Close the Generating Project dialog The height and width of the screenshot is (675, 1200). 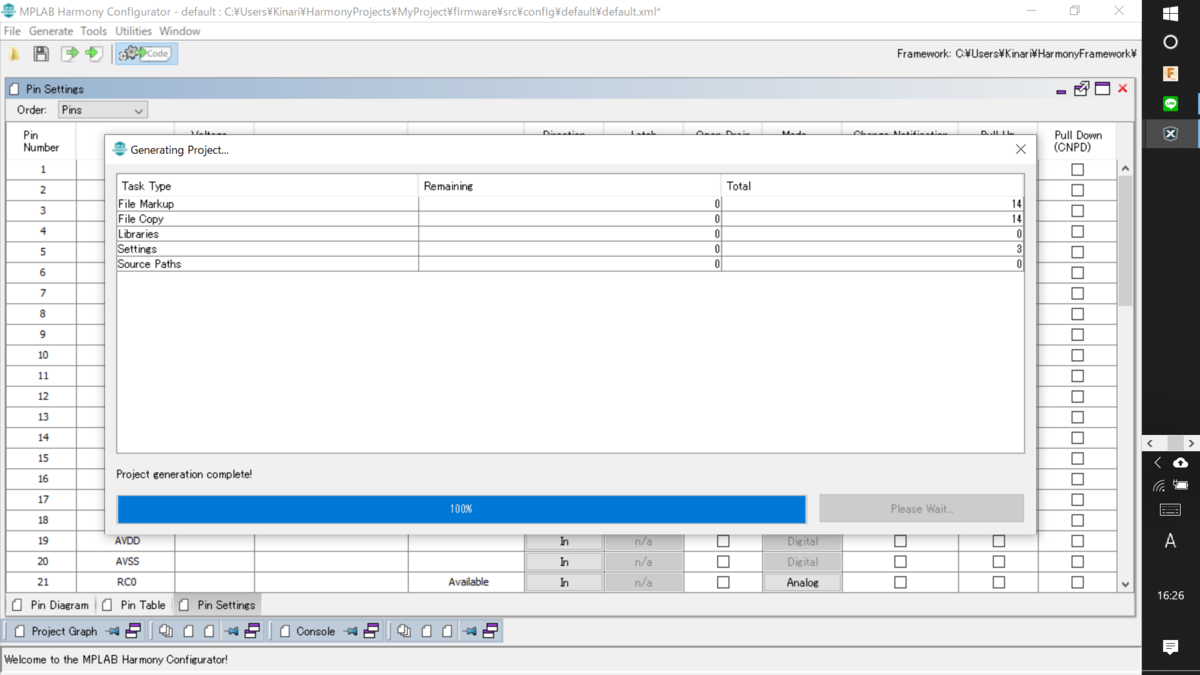pos(1020,149)
